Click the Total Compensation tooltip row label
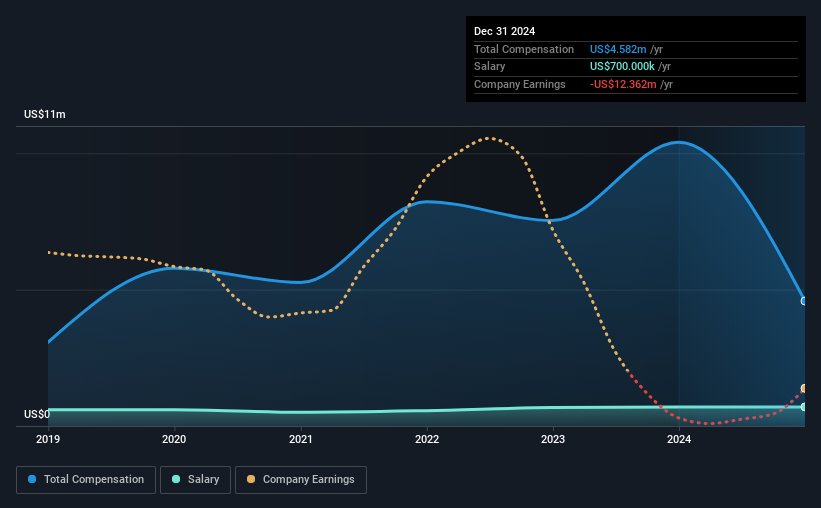 point(524,49)
